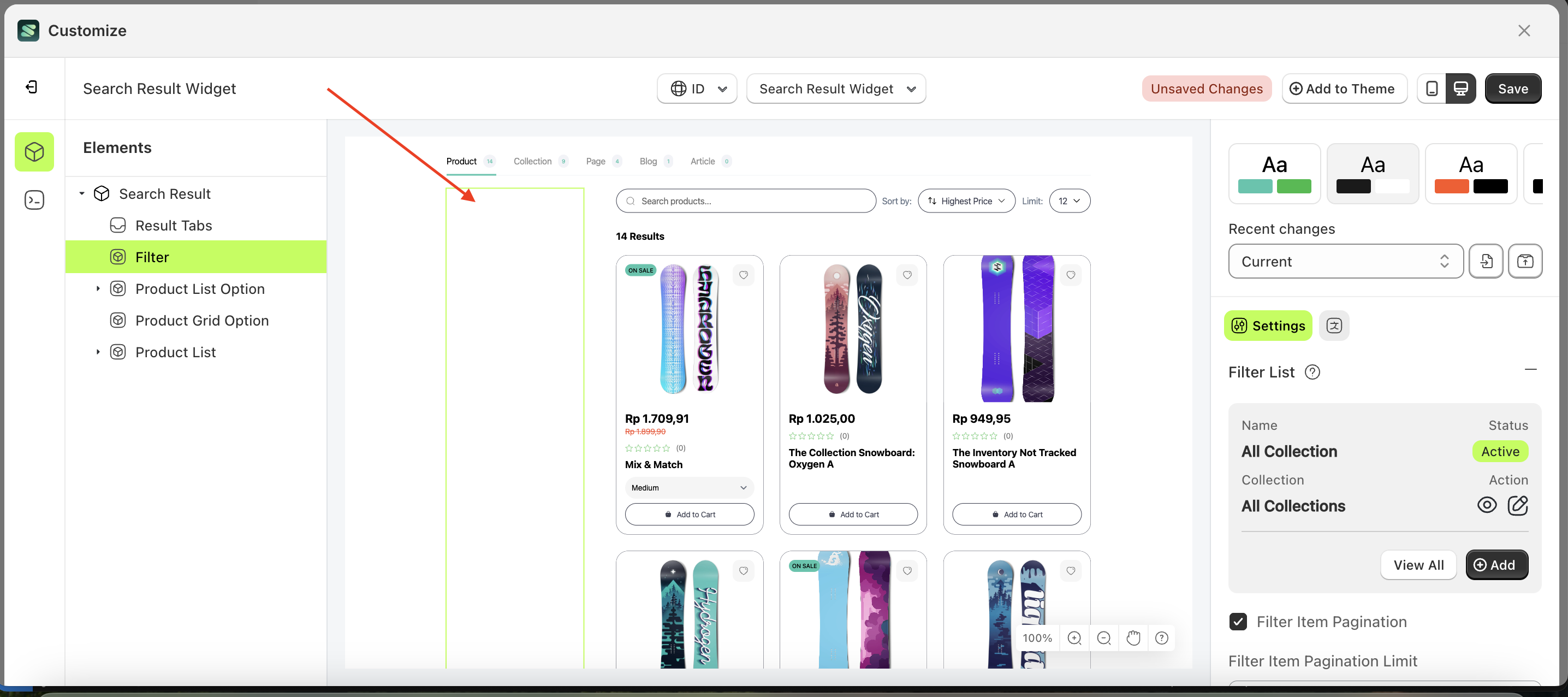Click the help icon beside Filter List heading

1313,371
